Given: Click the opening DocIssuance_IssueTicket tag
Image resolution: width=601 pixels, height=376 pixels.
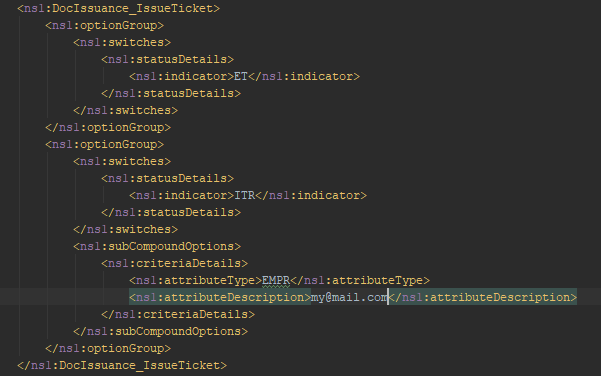Looking at the screenshot, I should click(x=118, y=8).
